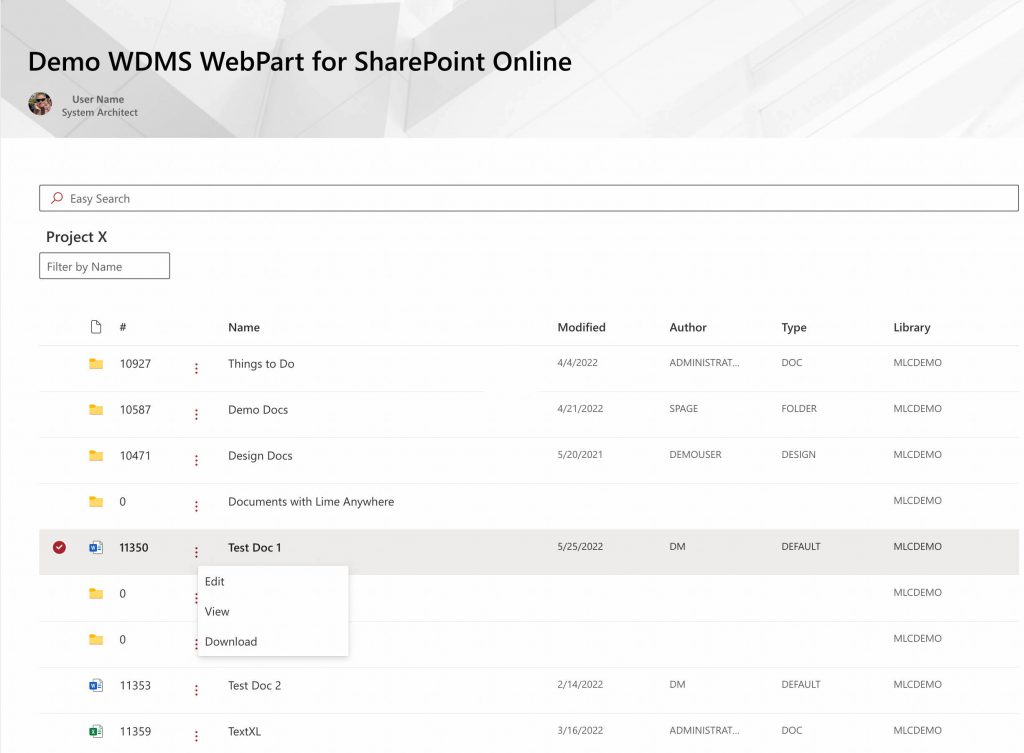The image size is (1024, 753).
Task: Click the System Architect label
Action: [x=100, y=112]
